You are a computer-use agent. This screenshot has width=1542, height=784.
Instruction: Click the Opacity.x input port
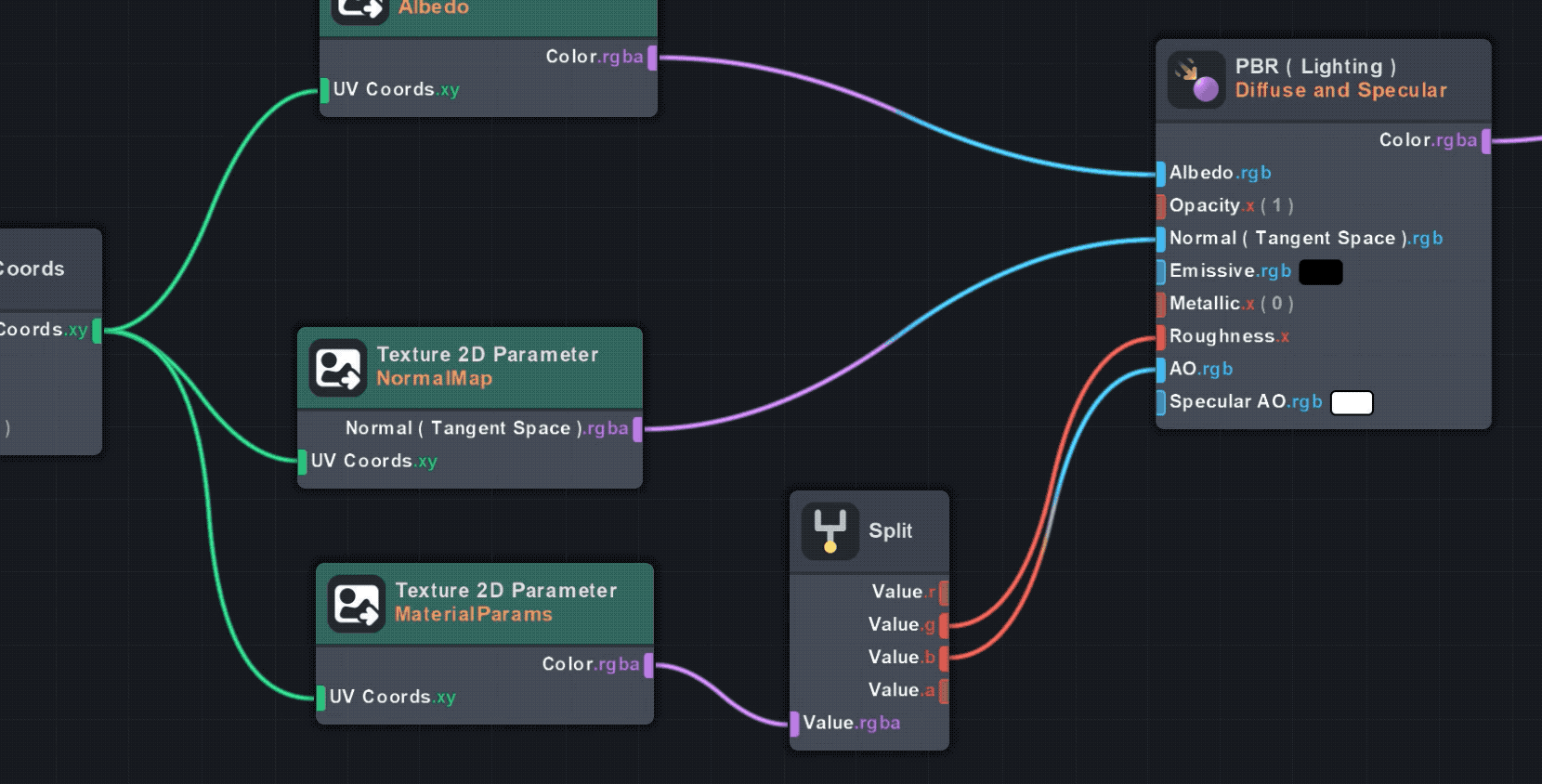click(x=1161, y=206)
